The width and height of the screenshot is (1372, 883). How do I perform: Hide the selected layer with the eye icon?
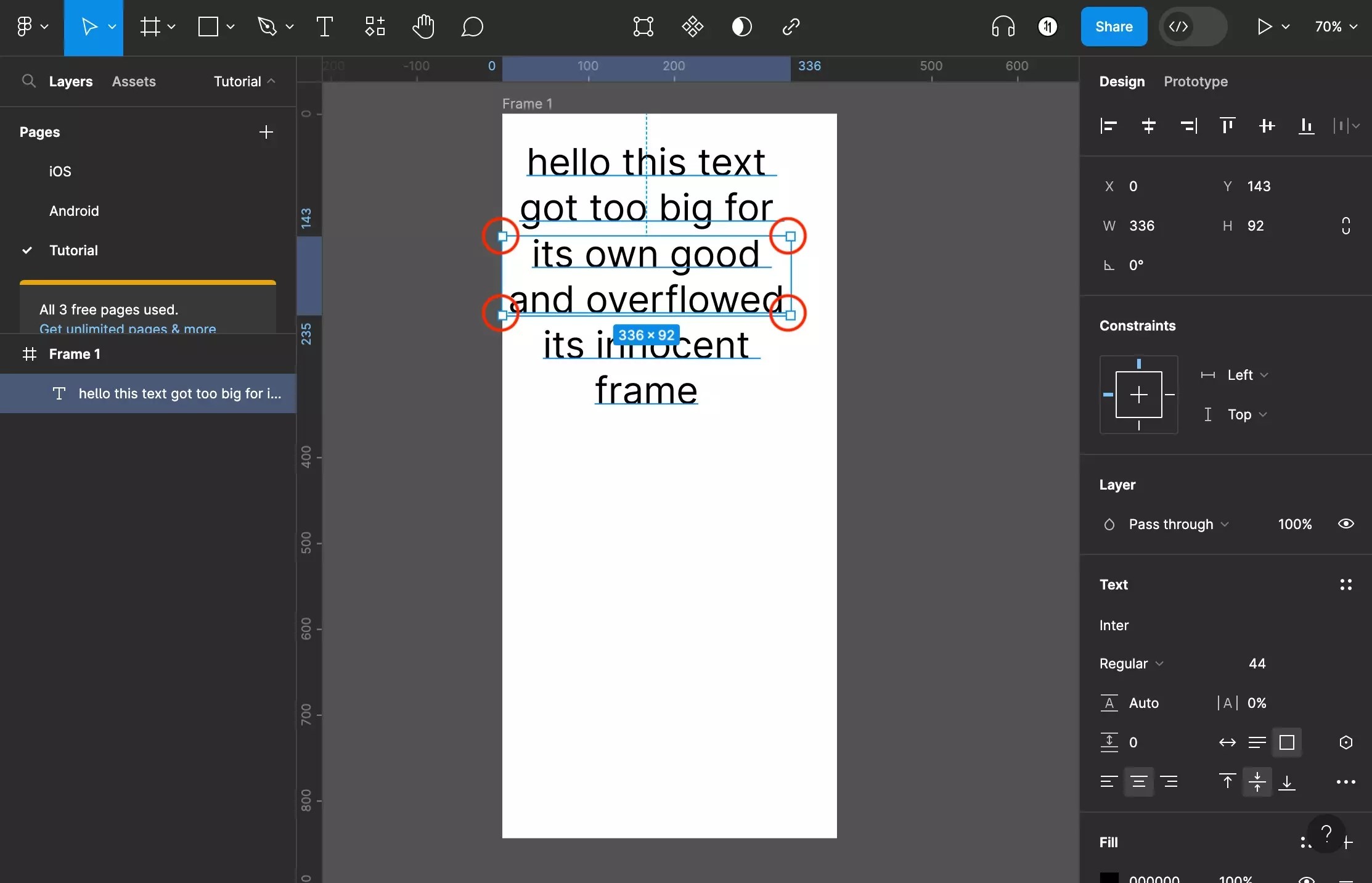coord(1346,524)
